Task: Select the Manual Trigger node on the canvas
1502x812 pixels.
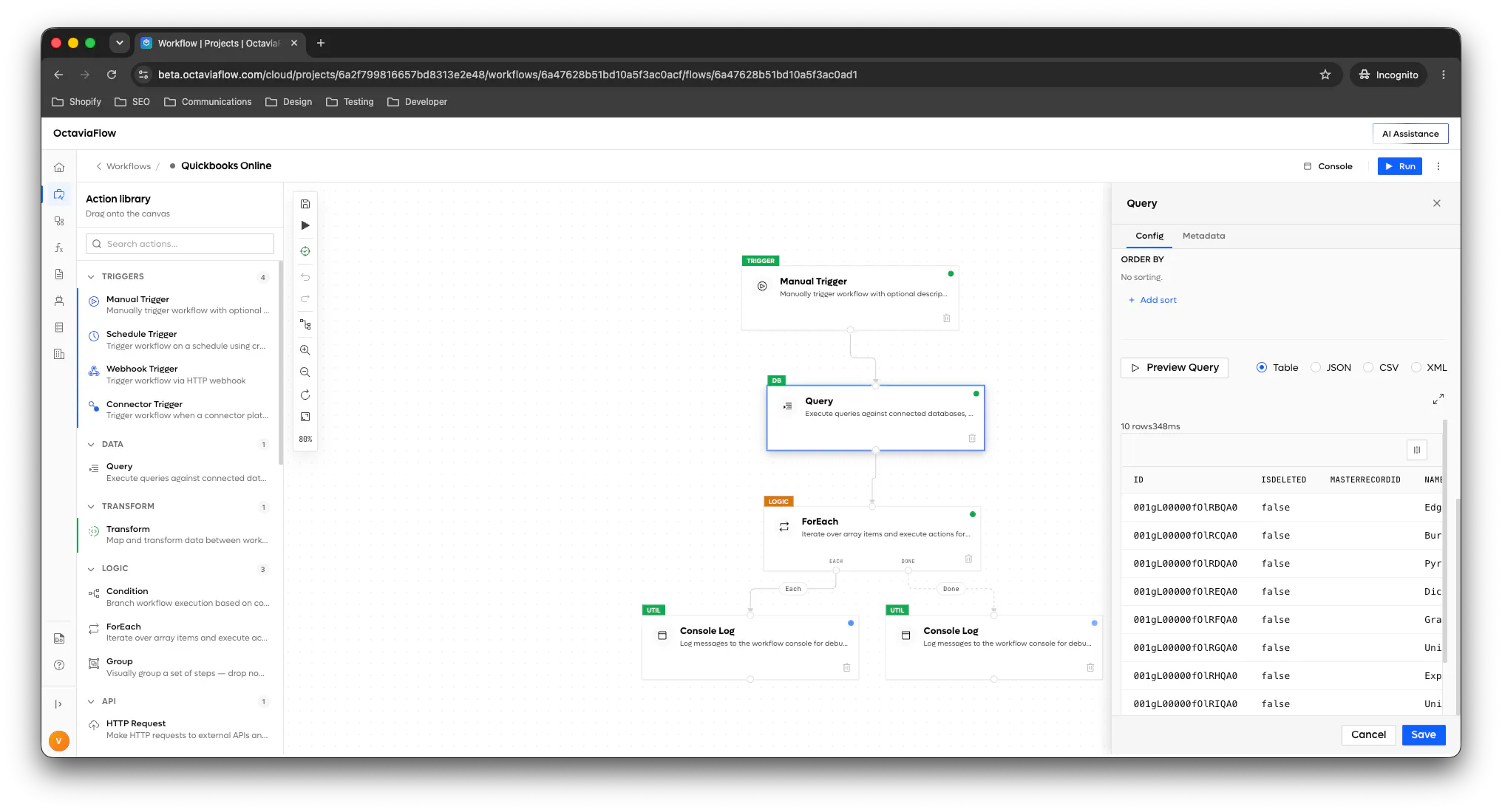Action: click(850, 298)
